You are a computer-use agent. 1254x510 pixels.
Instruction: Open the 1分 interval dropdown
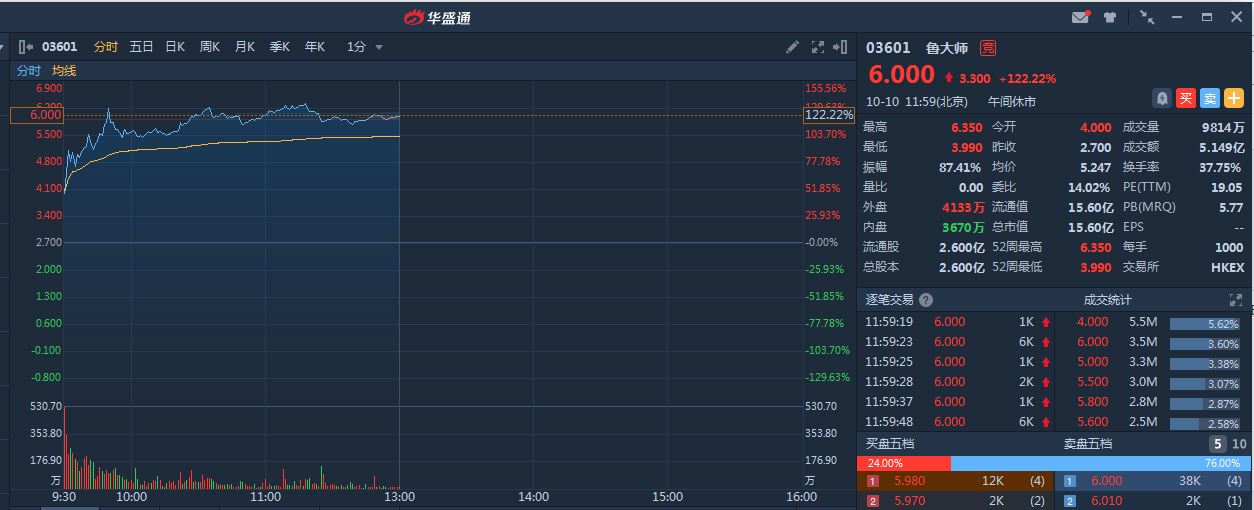(365, 47)
